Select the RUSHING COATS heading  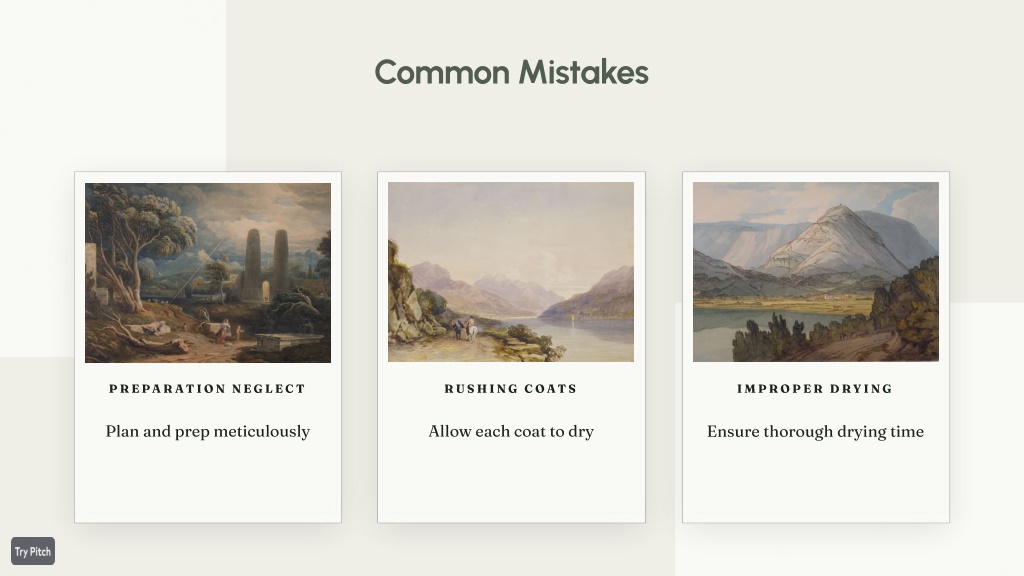[x=511, y=389]
